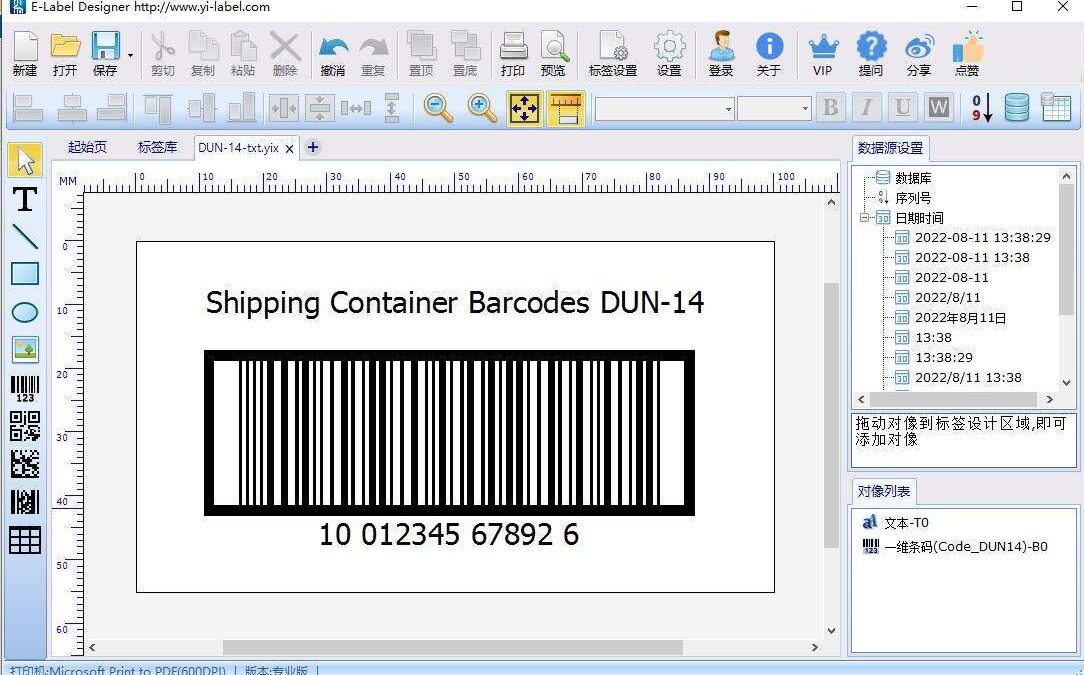Click the canvas horizontal scrollbar thumb
Viewport: 1084px width, 675px height.
pos(453,647)
